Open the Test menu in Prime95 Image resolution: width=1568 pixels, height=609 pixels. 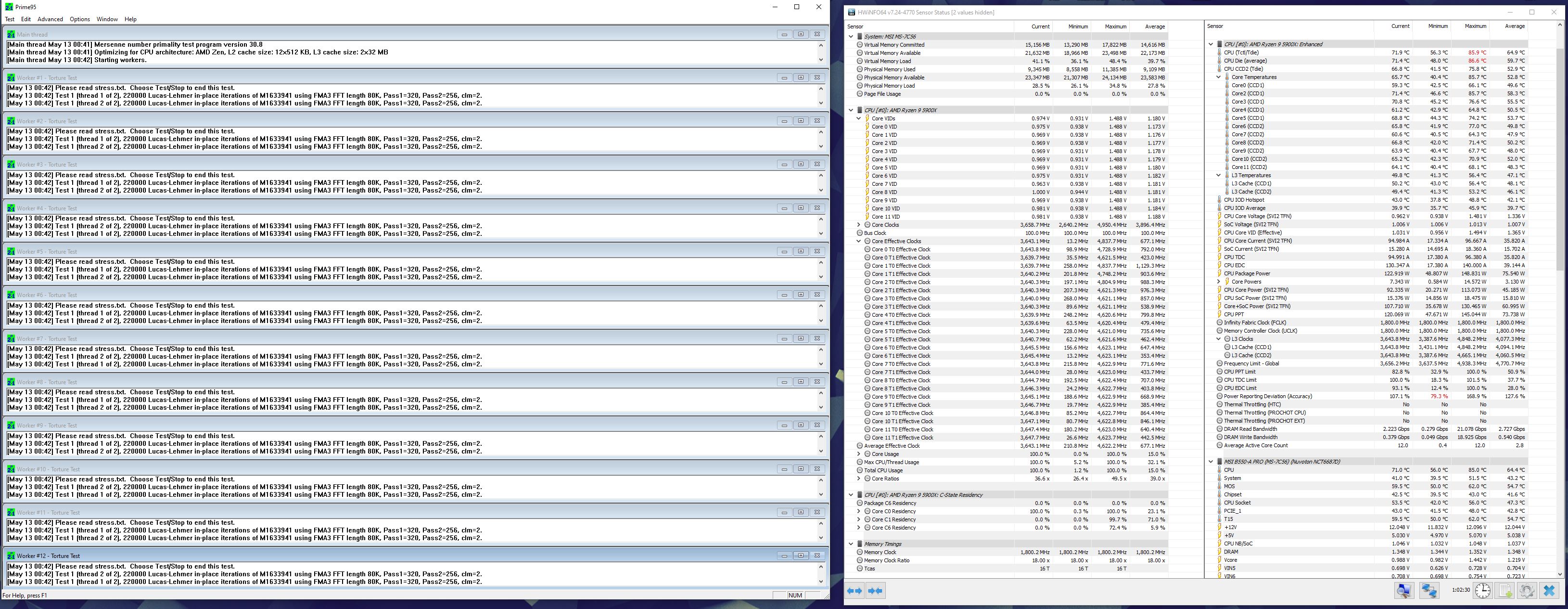click(x=10, y=19)
